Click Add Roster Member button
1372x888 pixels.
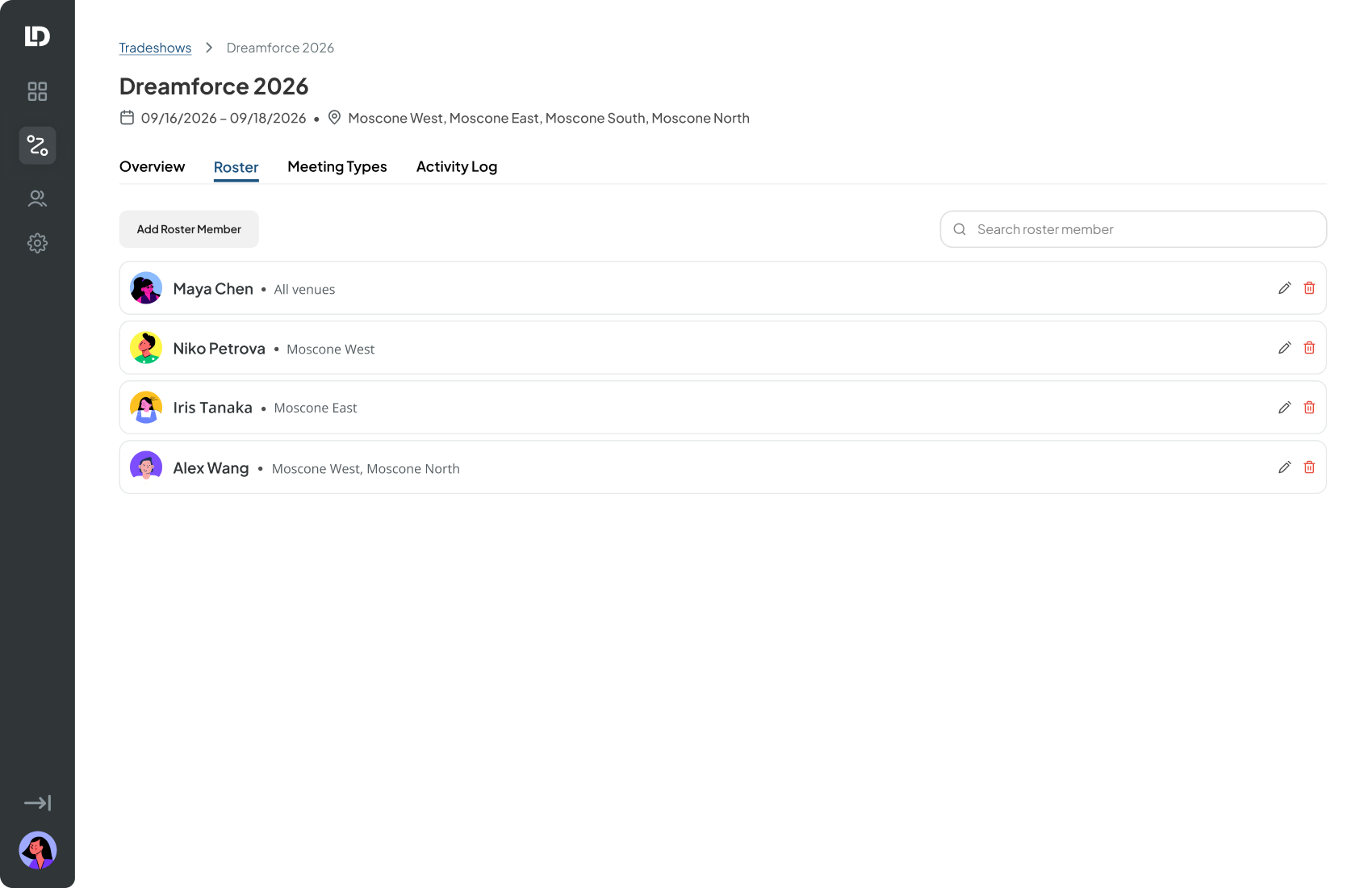point(189,229)
